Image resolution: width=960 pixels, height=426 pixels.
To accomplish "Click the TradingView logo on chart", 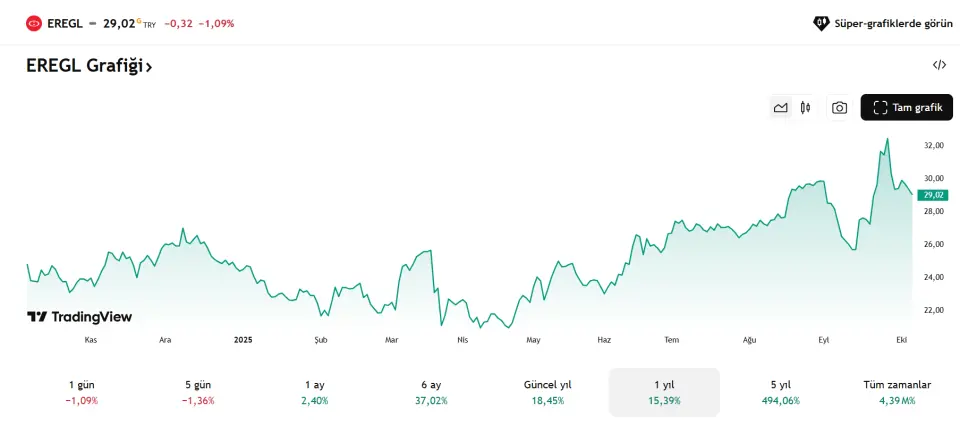I will [79, 317].
